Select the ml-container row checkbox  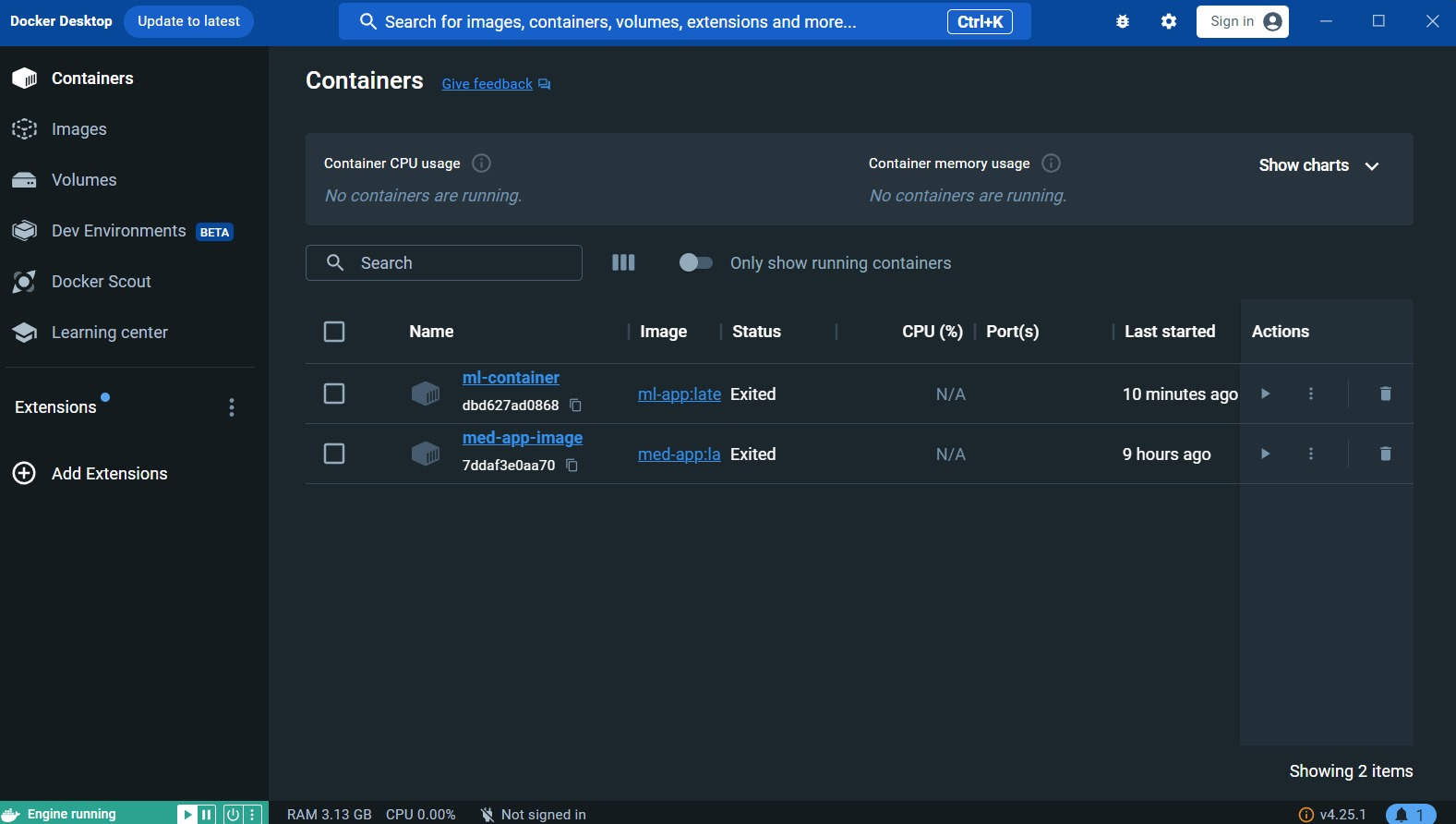334,394
